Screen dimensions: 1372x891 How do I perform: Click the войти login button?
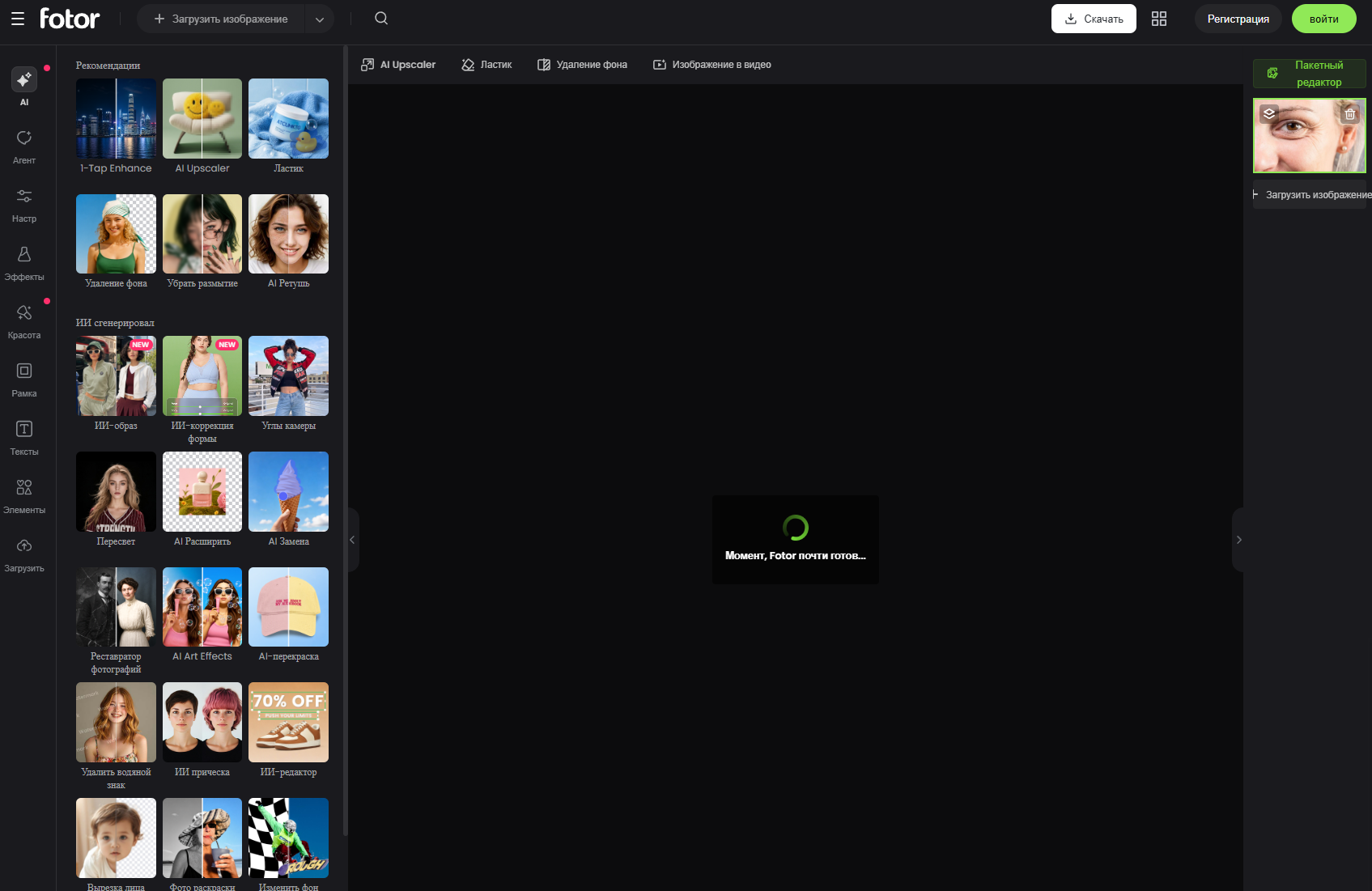coord(1323,19)
